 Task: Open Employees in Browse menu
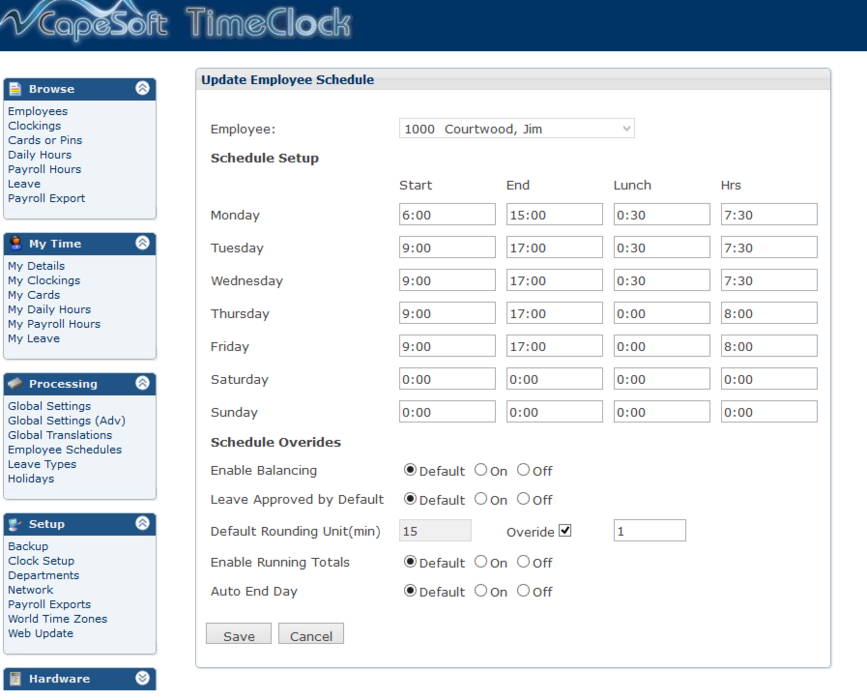click(x=38, y=111)
